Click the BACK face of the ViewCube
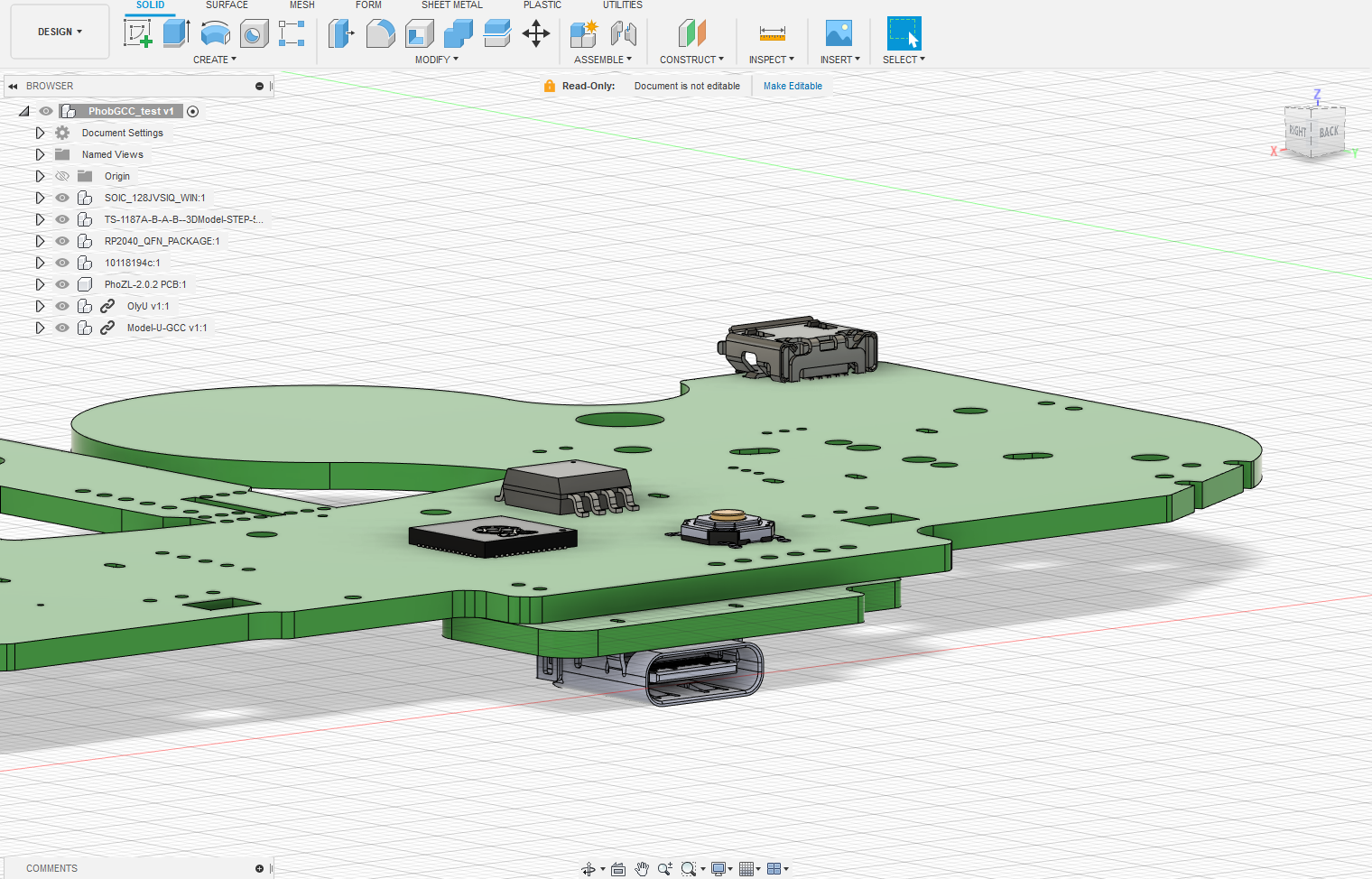This screenshot has width=1372, height=879. (1329, 133)
